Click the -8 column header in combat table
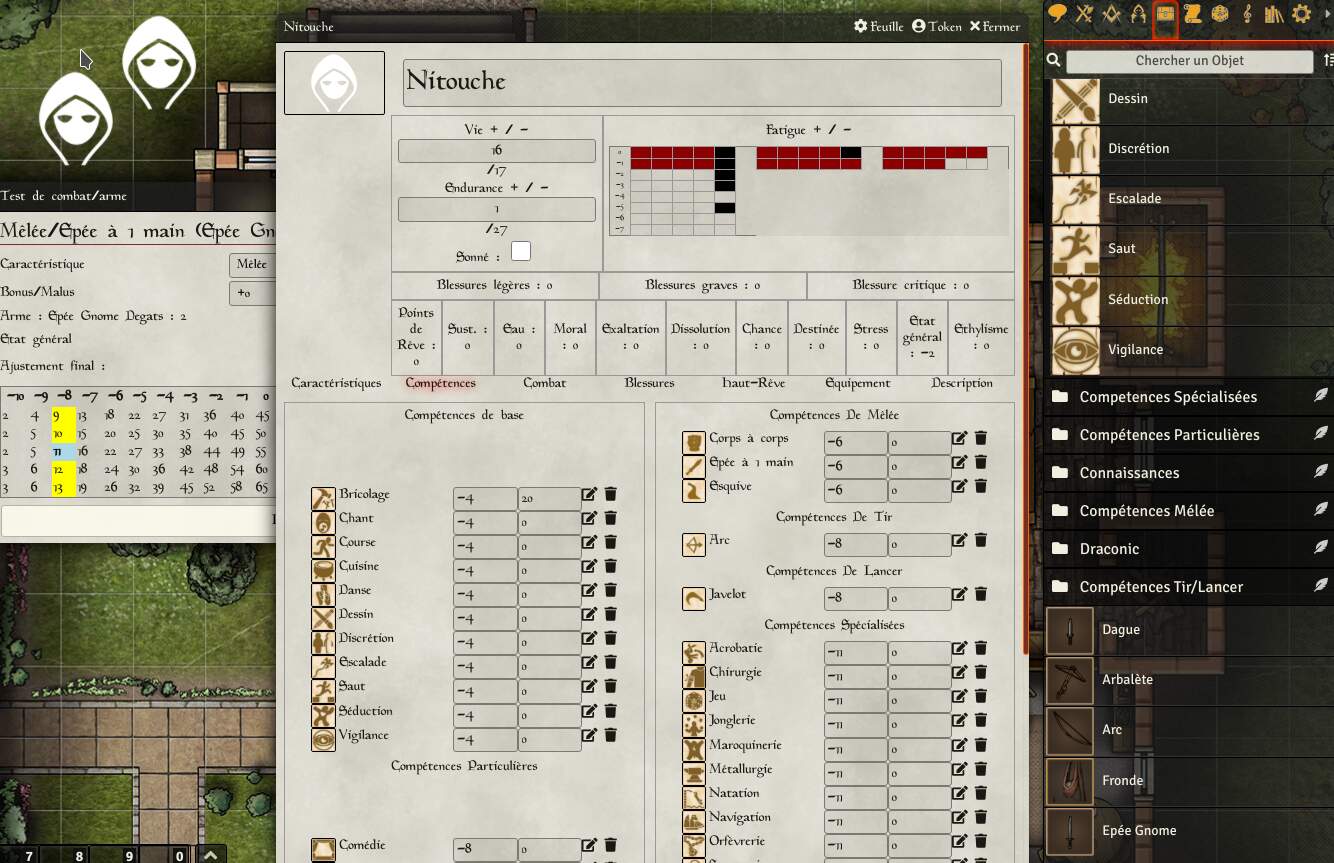Screen dimensions: 1334x863 click(x=63, y=395)
